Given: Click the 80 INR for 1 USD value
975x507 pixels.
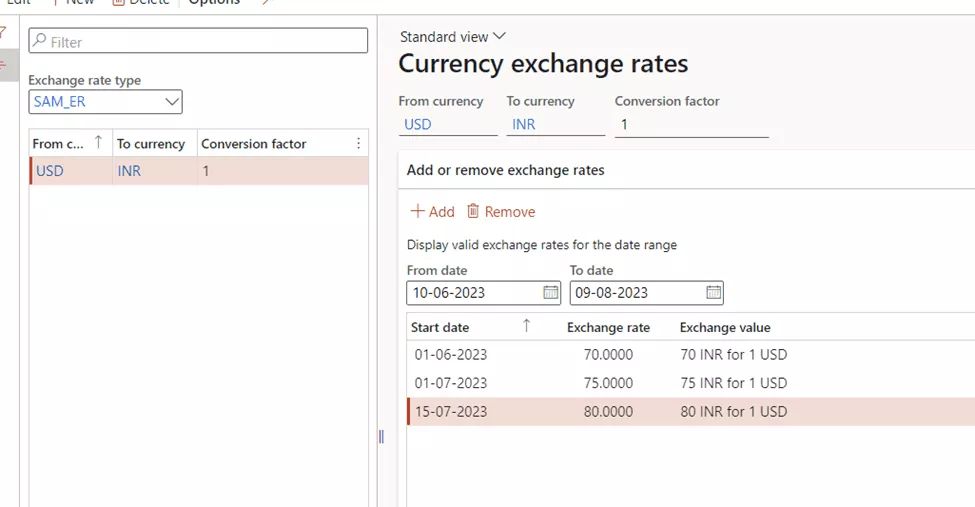Looking at the screenshot, I should coord(734,412).
